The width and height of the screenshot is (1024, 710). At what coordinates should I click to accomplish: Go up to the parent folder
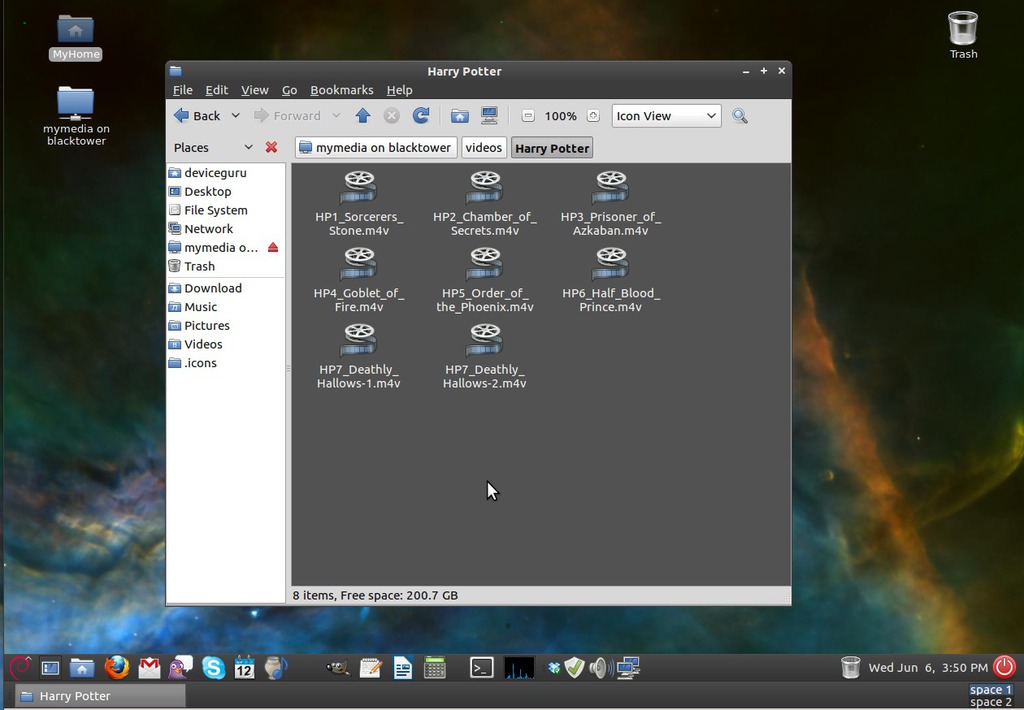(363, 116)
